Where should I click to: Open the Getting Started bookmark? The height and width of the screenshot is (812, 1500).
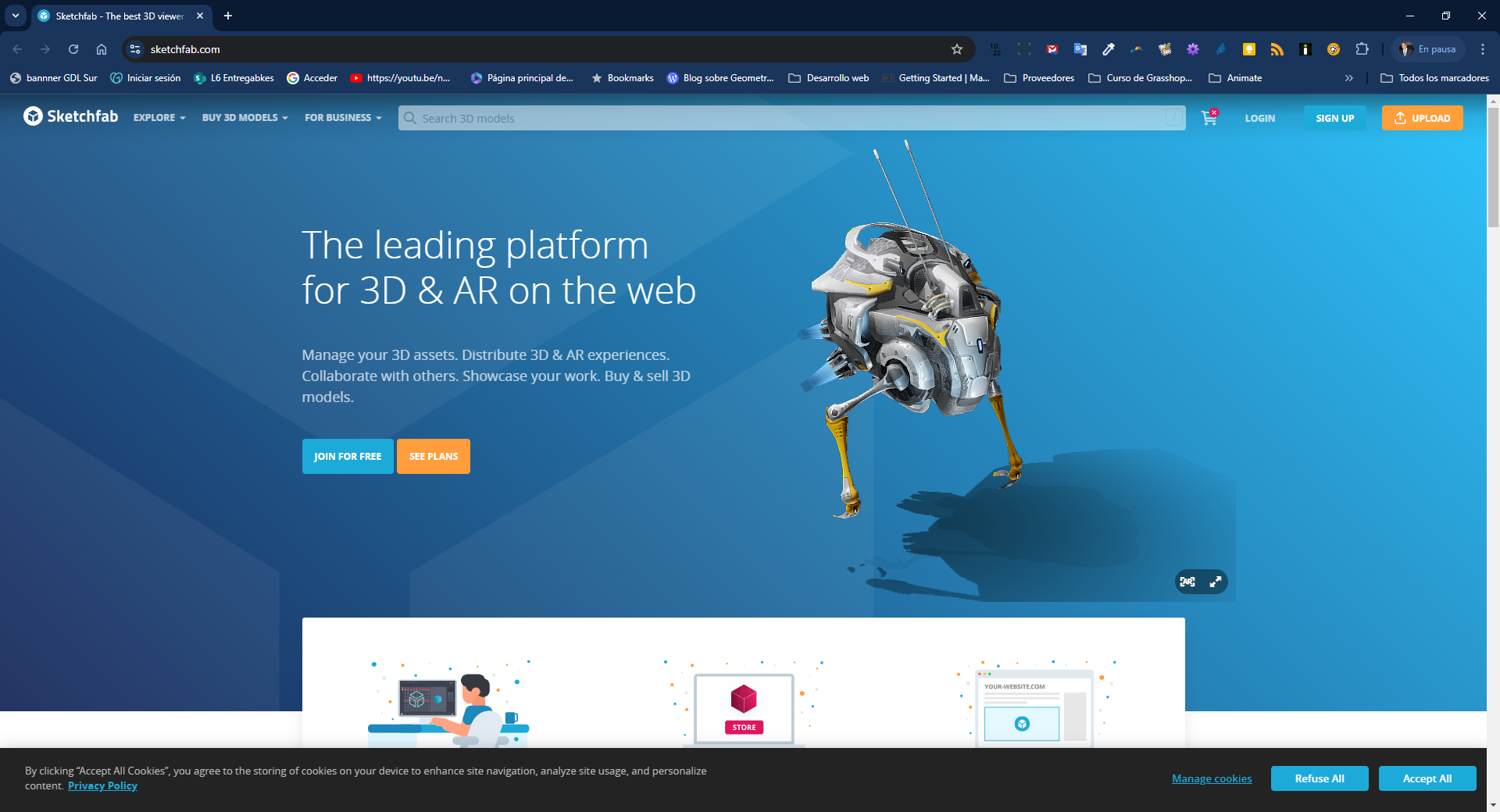pyautogui.click(x=936, y=78)
